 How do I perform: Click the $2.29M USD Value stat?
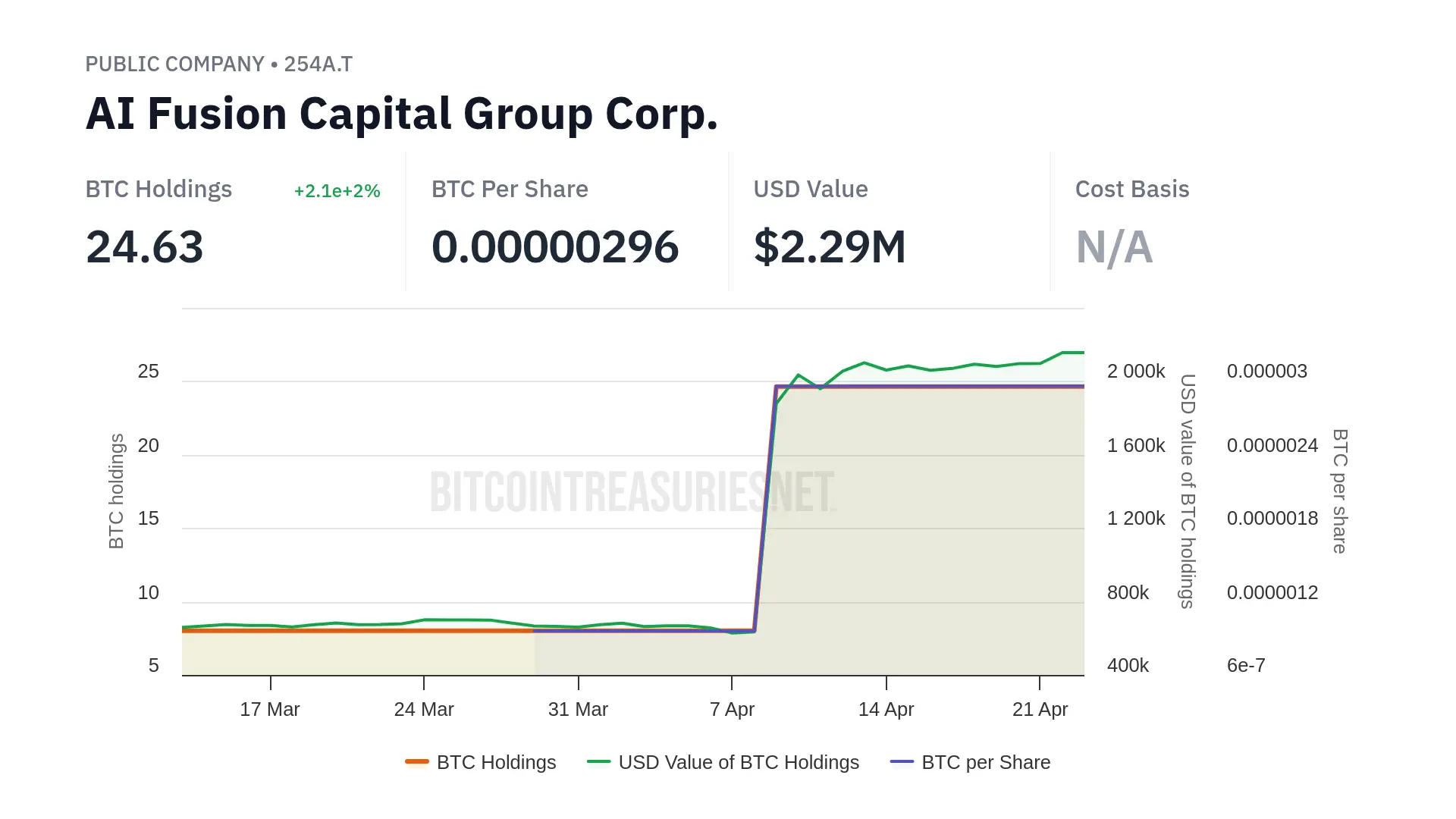tap(830, 247)
